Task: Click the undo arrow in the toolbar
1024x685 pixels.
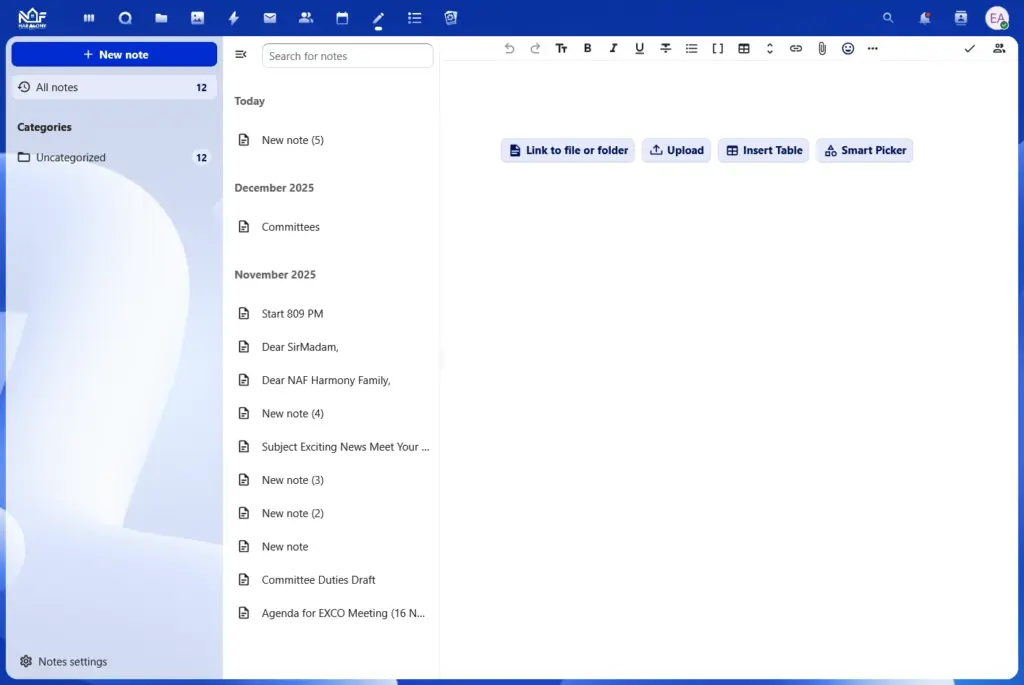Action: pyautogui.click(x=509, y=48)
